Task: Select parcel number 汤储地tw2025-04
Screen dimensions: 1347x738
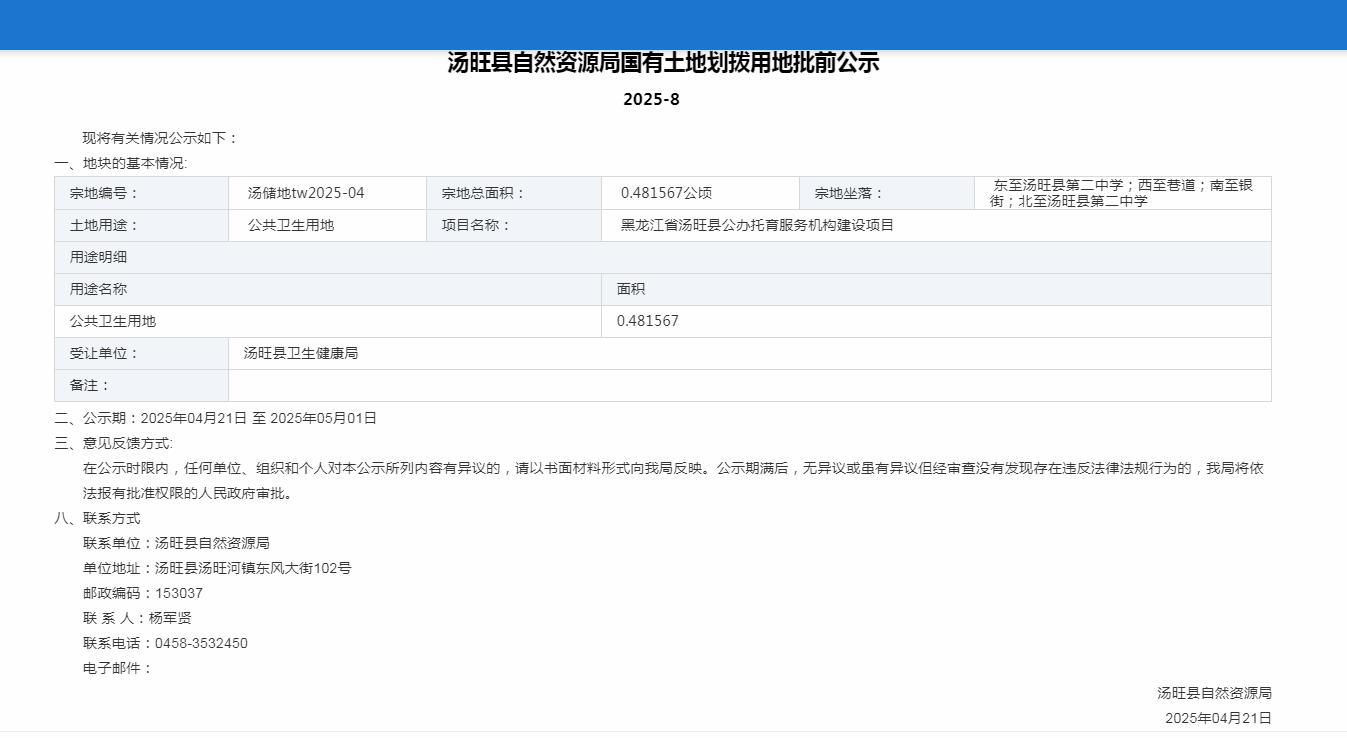Action: 306,193
